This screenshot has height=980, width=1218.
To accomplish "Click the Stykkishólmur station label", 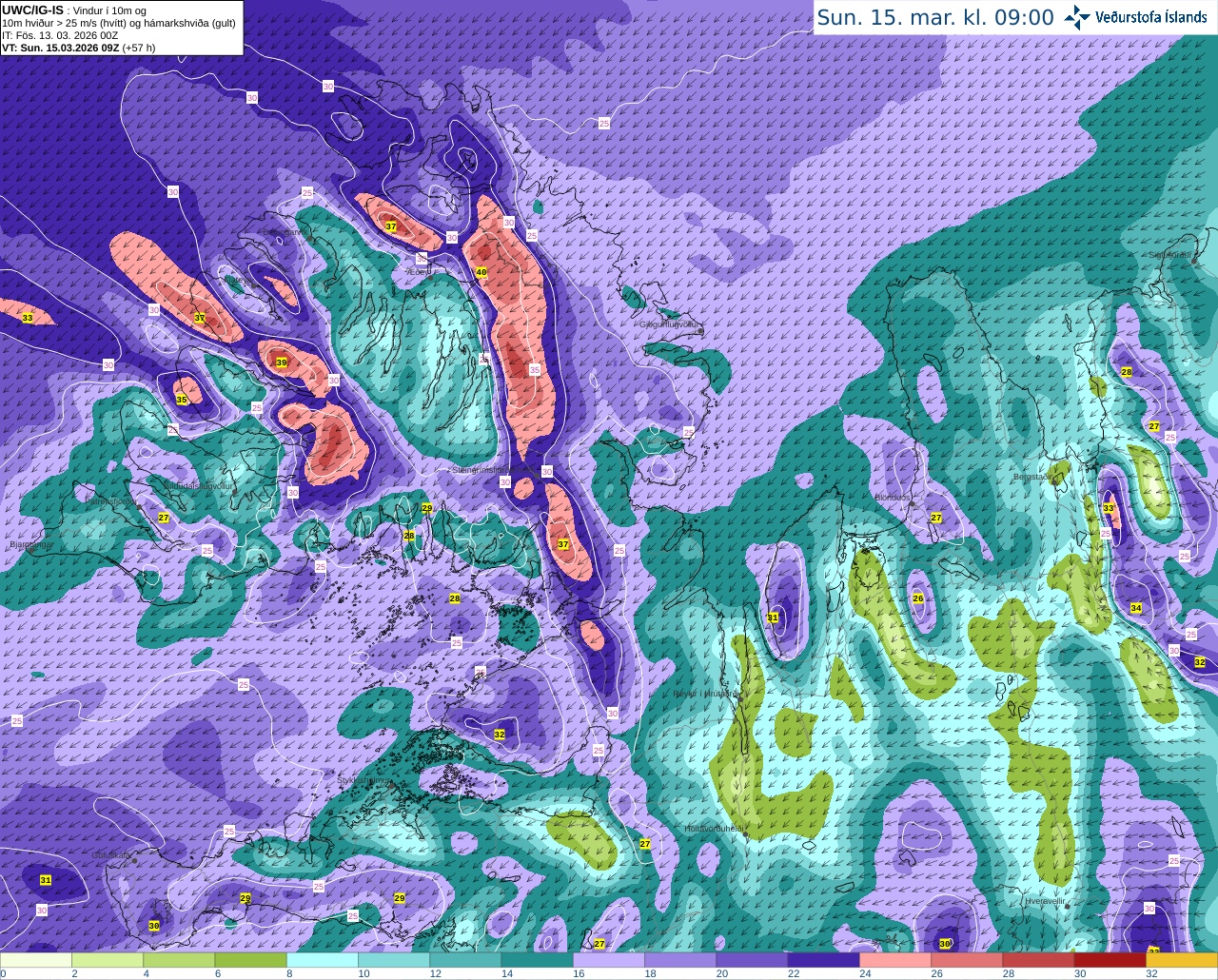I will tap(364, 780).
